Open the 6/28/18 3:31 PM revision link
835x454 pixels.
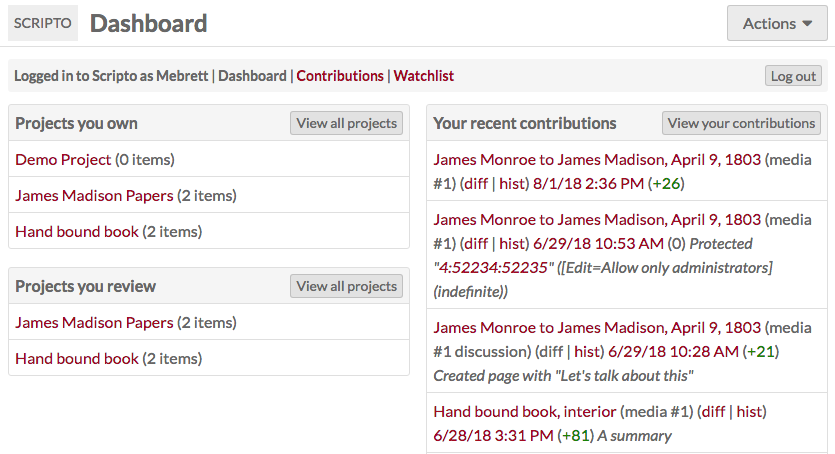(x=493, y=436)
